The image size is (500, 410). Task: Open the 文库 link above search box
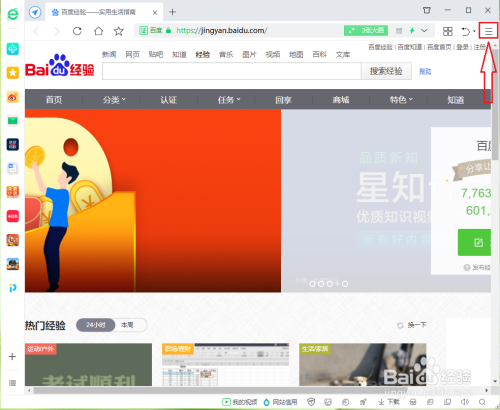[x=343, y=54]
